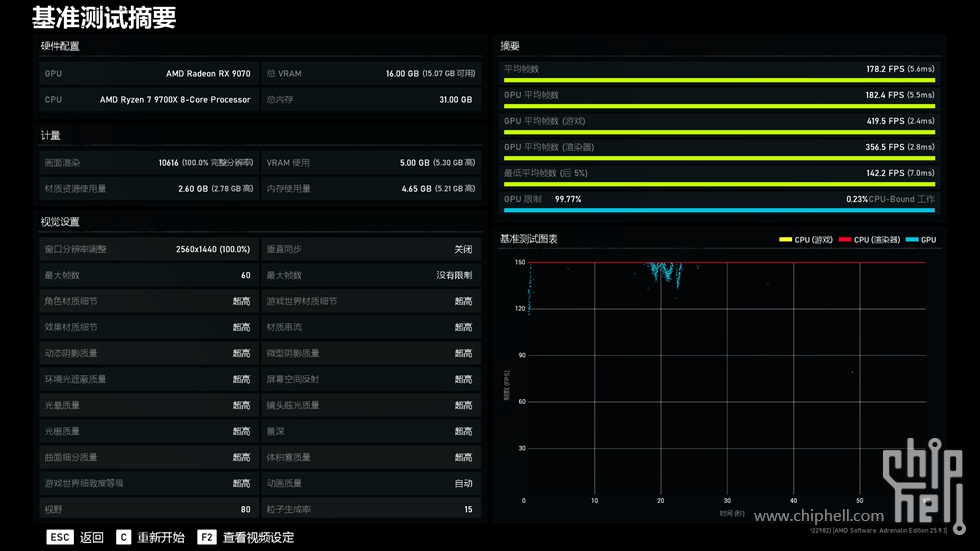The image size is (980, 551).
Task: Click 材质串流 row
Action: click(371, 327)
